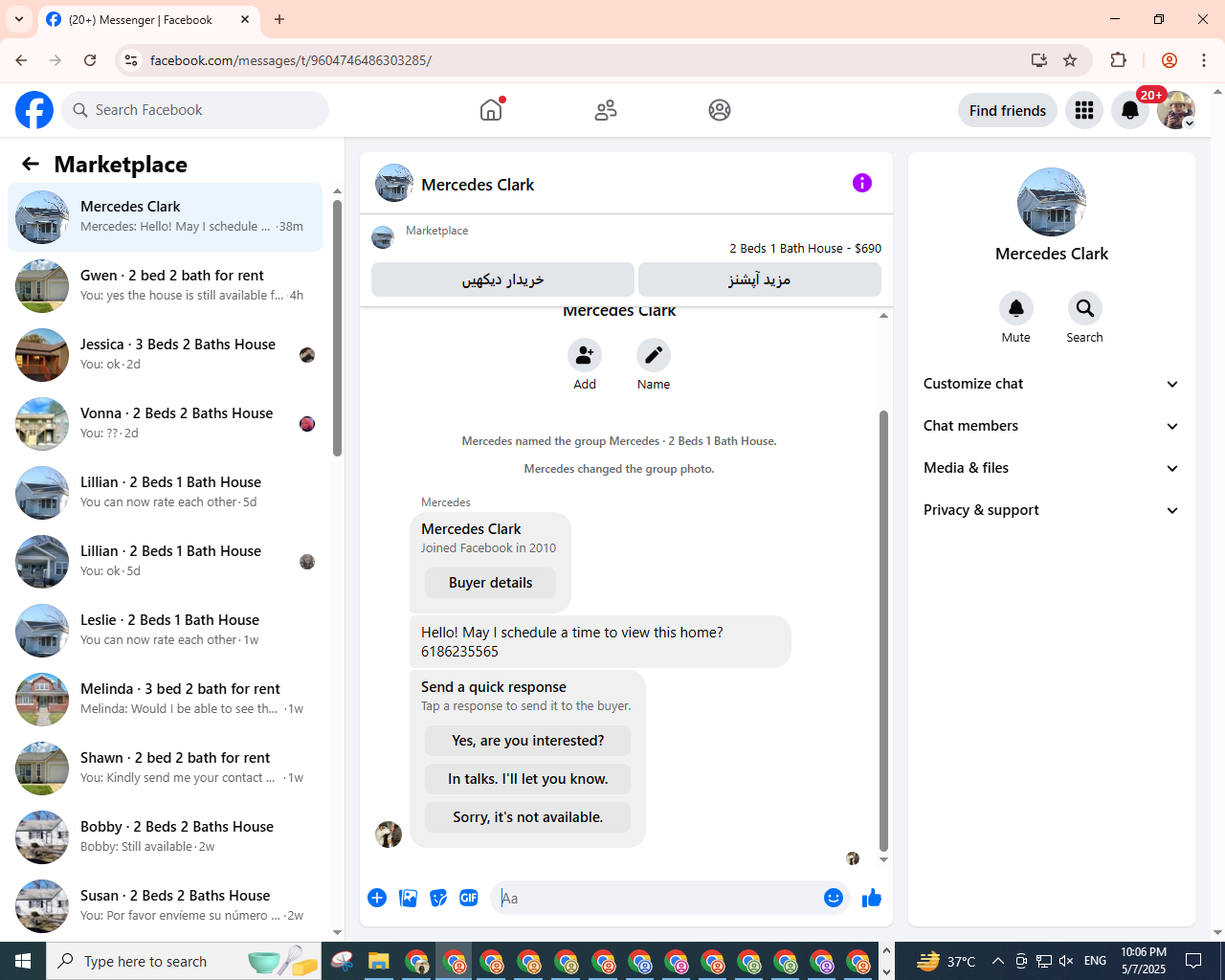The image size is (1225, 980).
Task: Go to Home feed icon
Action: pos(491,110)
